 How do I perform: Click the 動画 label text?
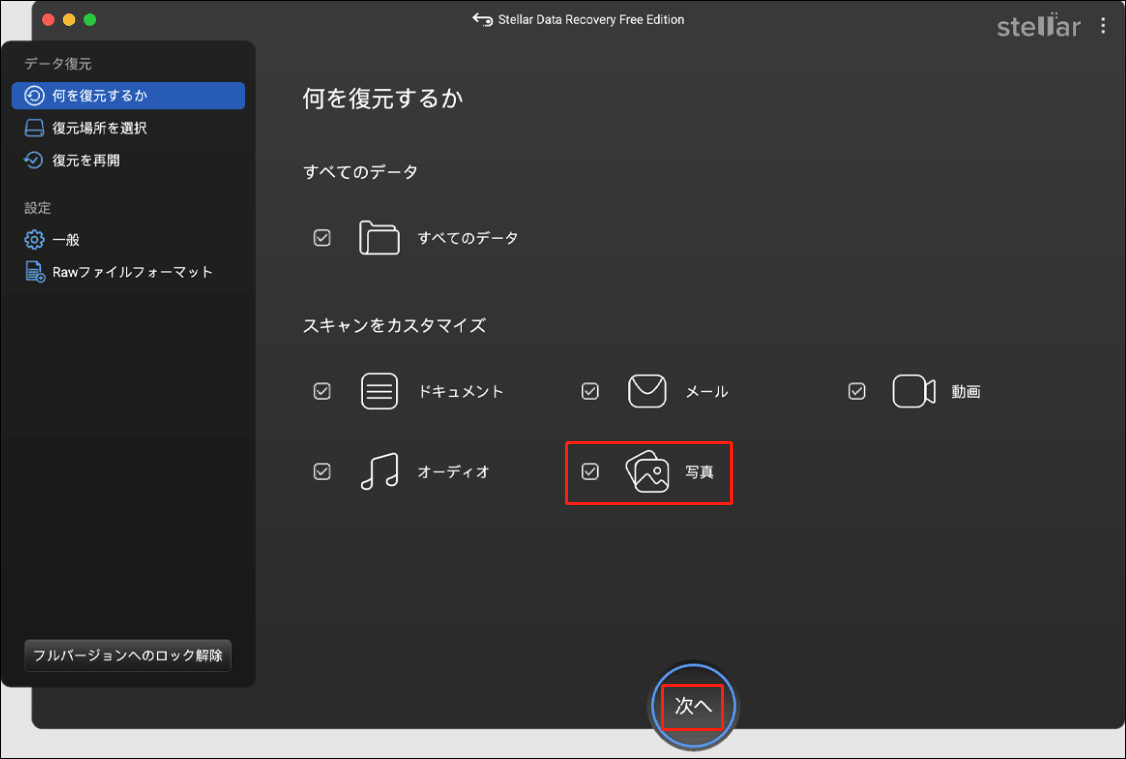click(x=966, y=391)
